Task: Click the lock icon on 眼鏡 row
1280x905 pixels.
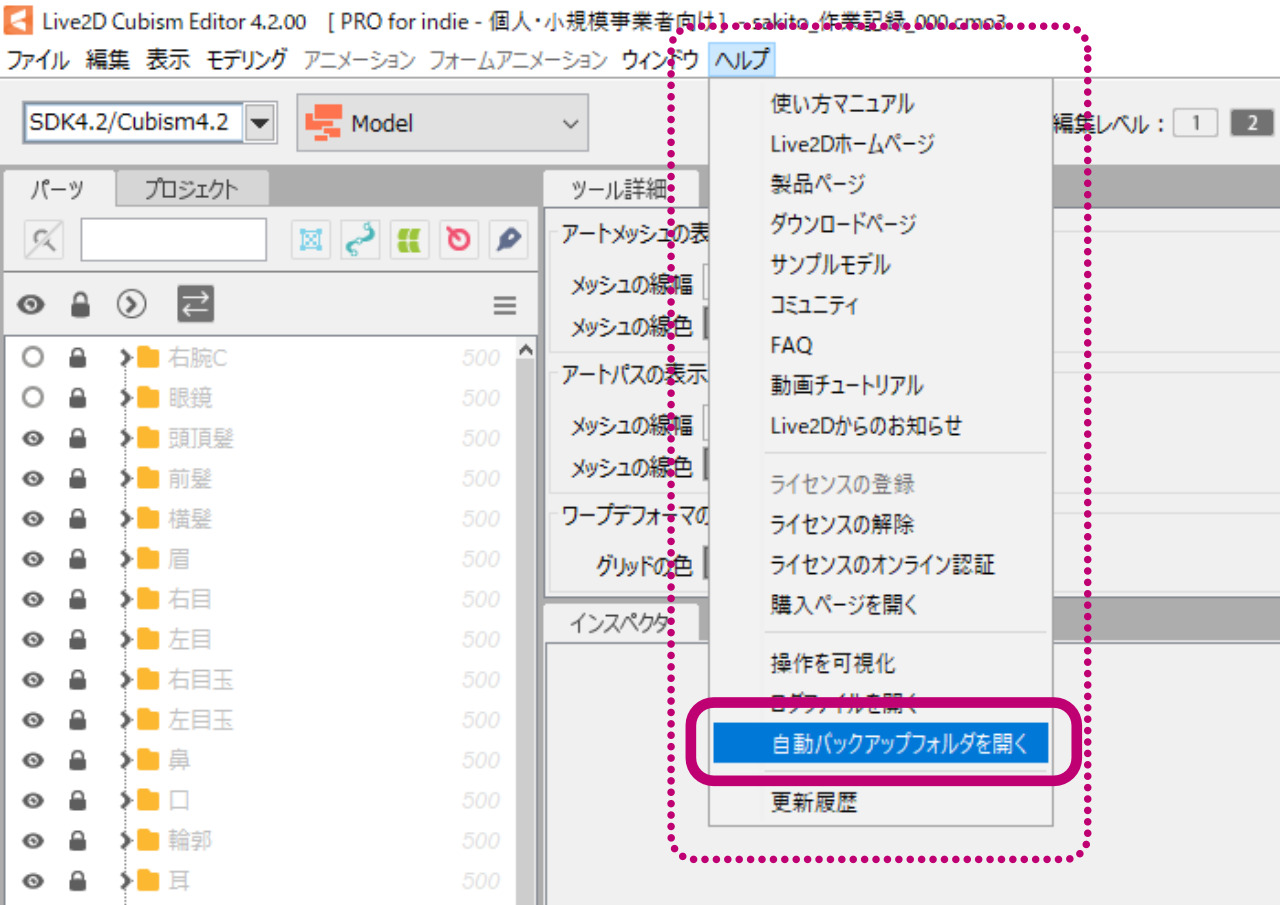Action: coord(77,398)
